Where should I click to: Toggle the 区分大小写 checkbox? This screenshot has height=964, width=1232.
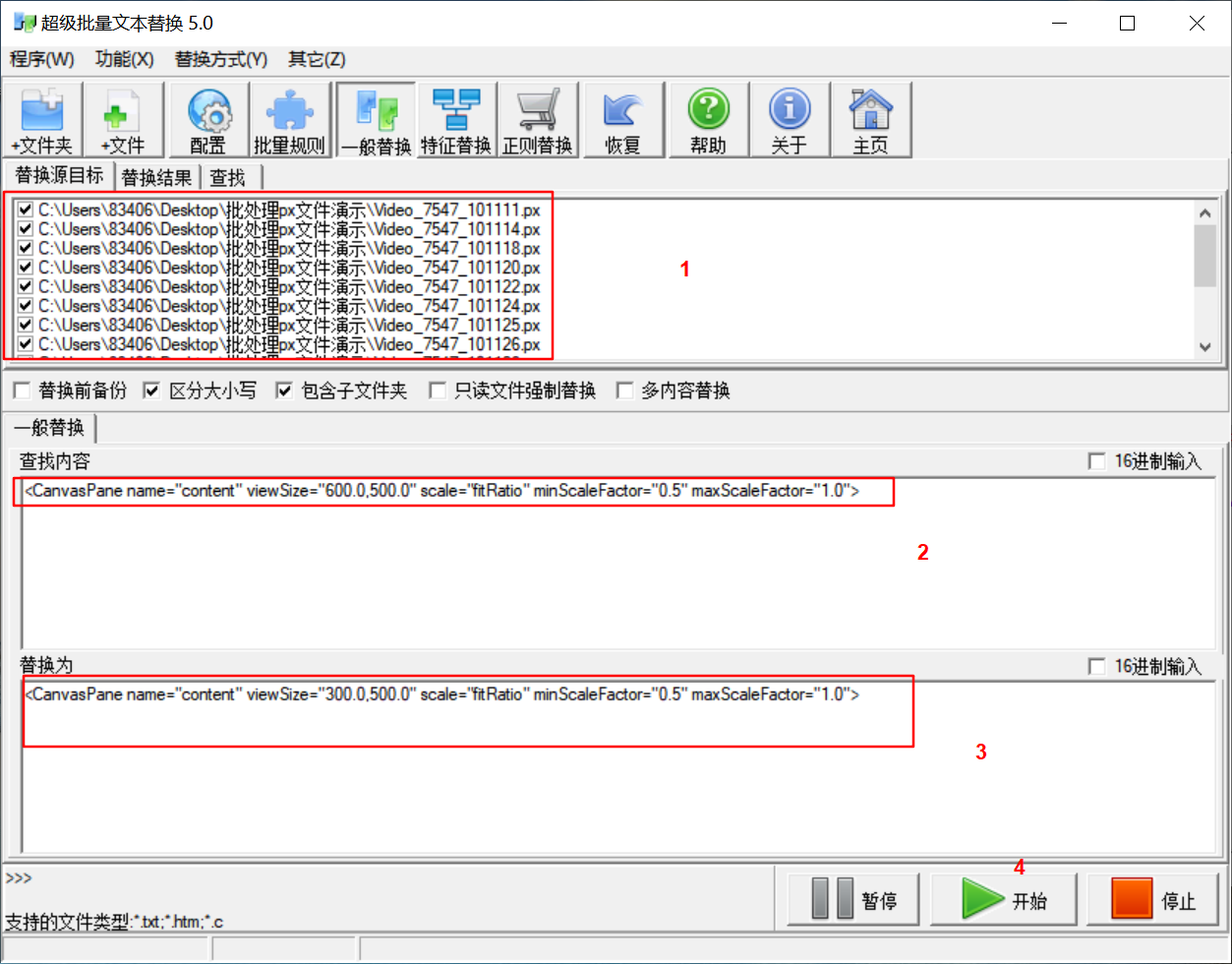(x=152, y=391)
